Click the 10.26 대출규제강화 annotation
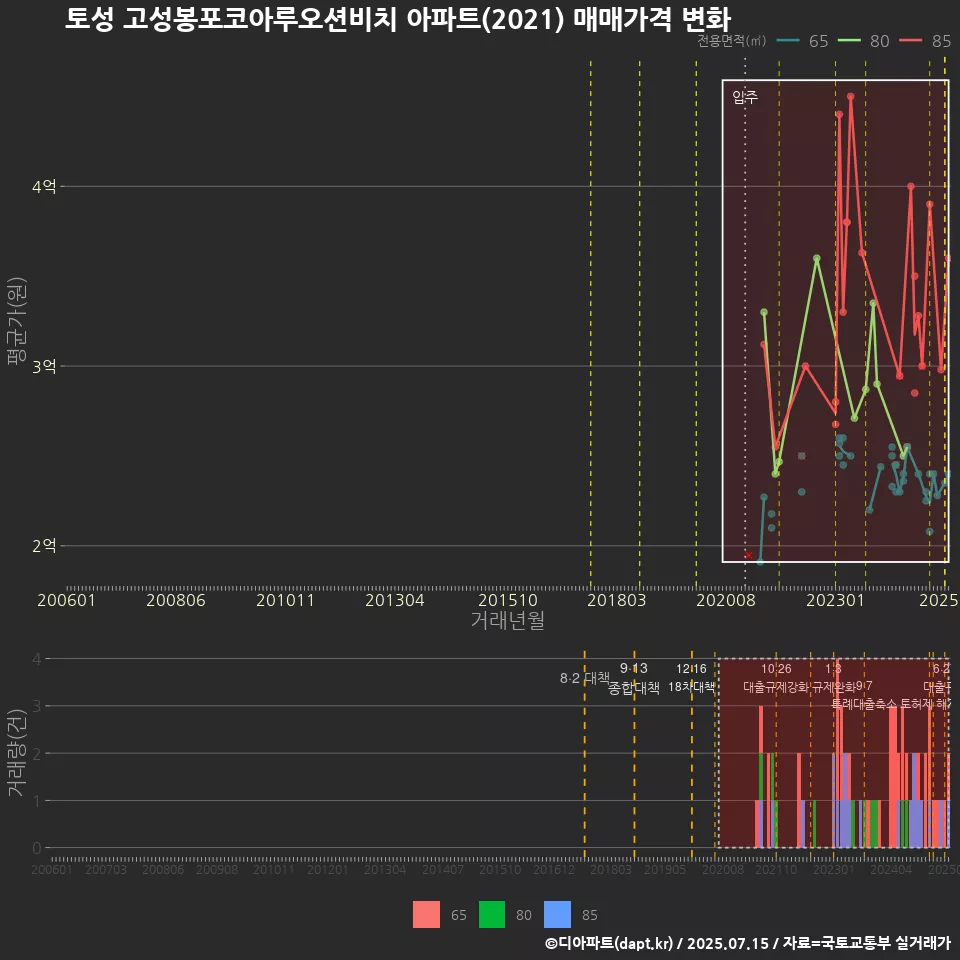This screenshot has height=960, width=960. coord(776,678)
